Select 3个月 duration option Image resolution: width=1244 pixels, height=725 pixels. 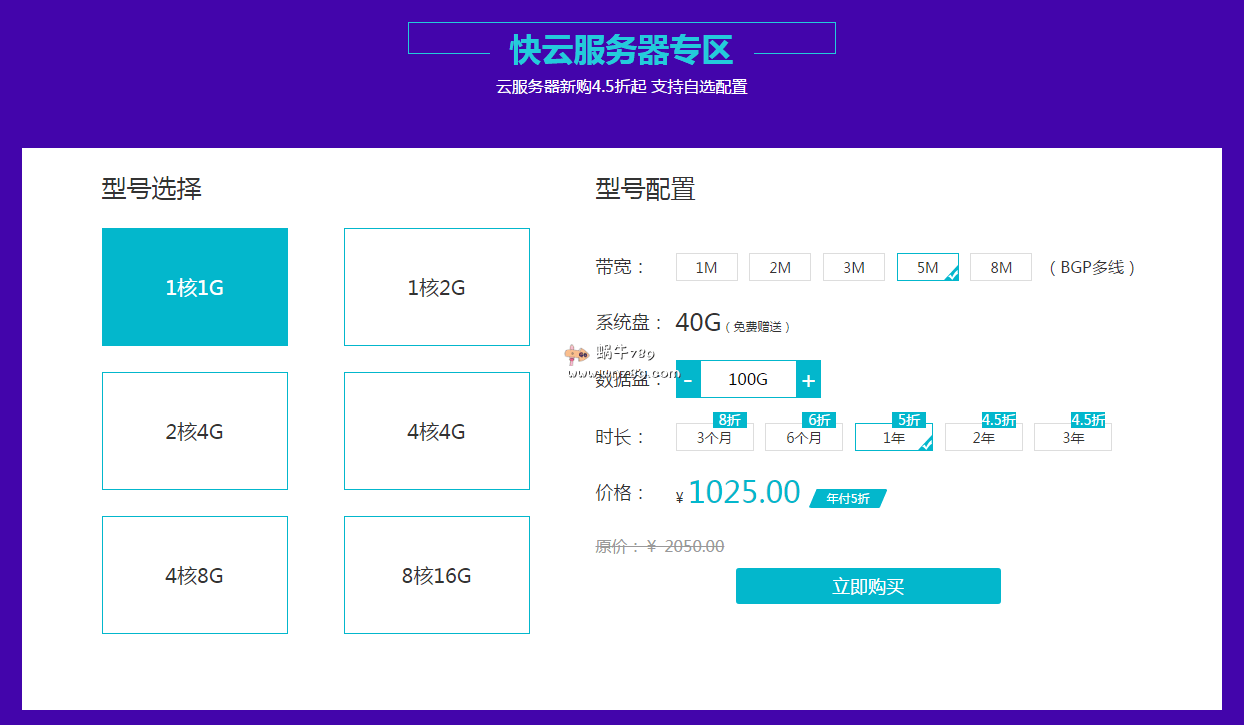715,437
